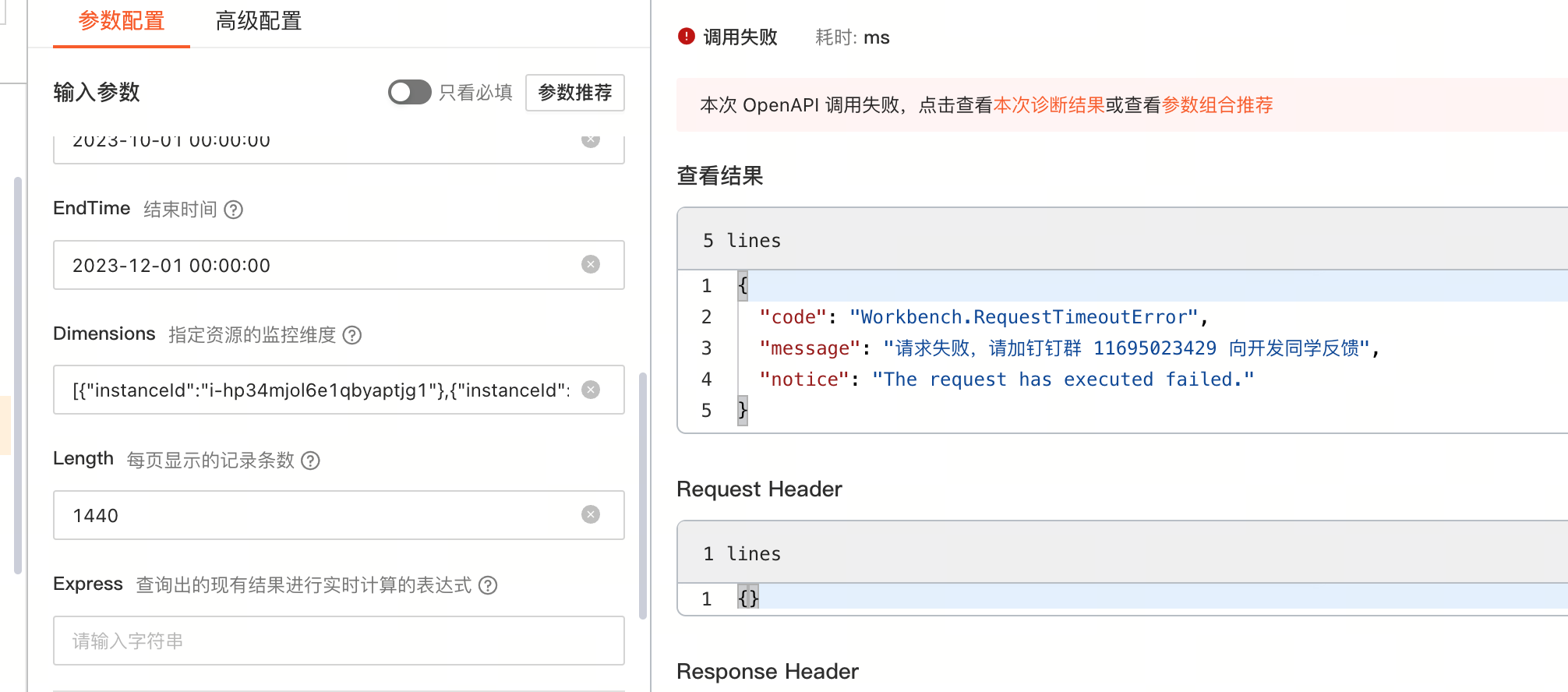Viewport: 1568px width, 692px height.
Task: Click the opening brace on result line 1
Action: (743, 286)
